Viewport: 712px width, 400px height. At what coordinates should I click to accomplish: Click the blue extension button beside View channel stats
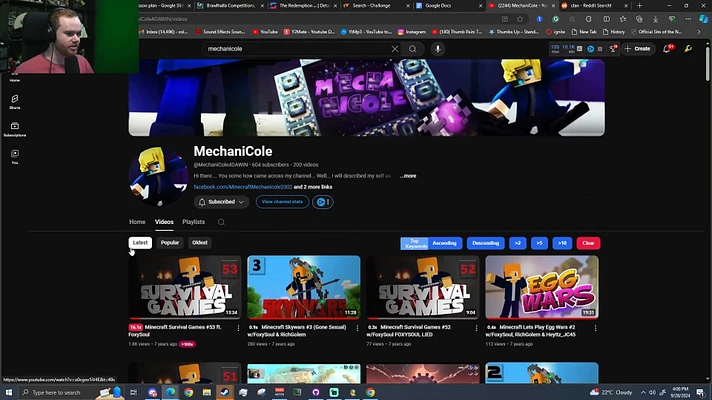tap(323, 202)
